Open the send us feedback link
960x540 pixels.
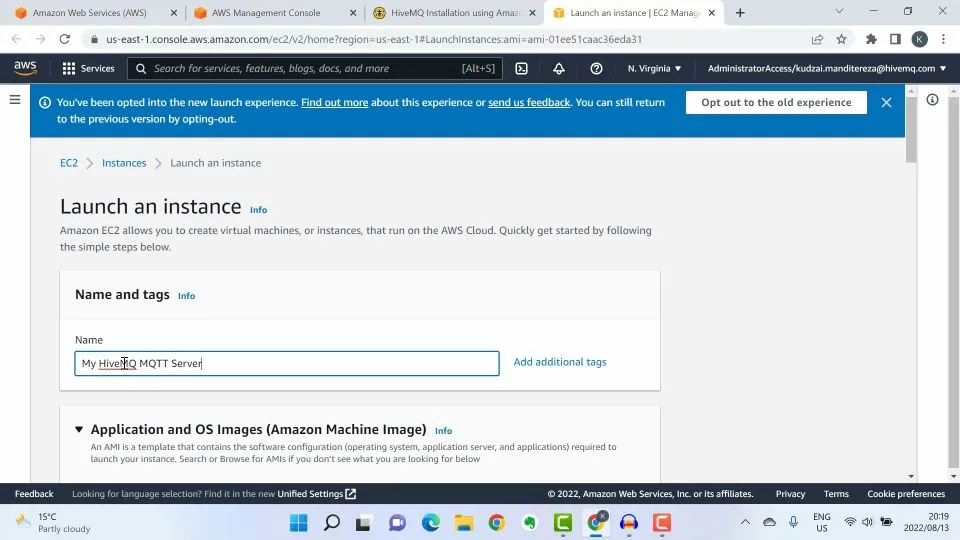pos(529,102)
